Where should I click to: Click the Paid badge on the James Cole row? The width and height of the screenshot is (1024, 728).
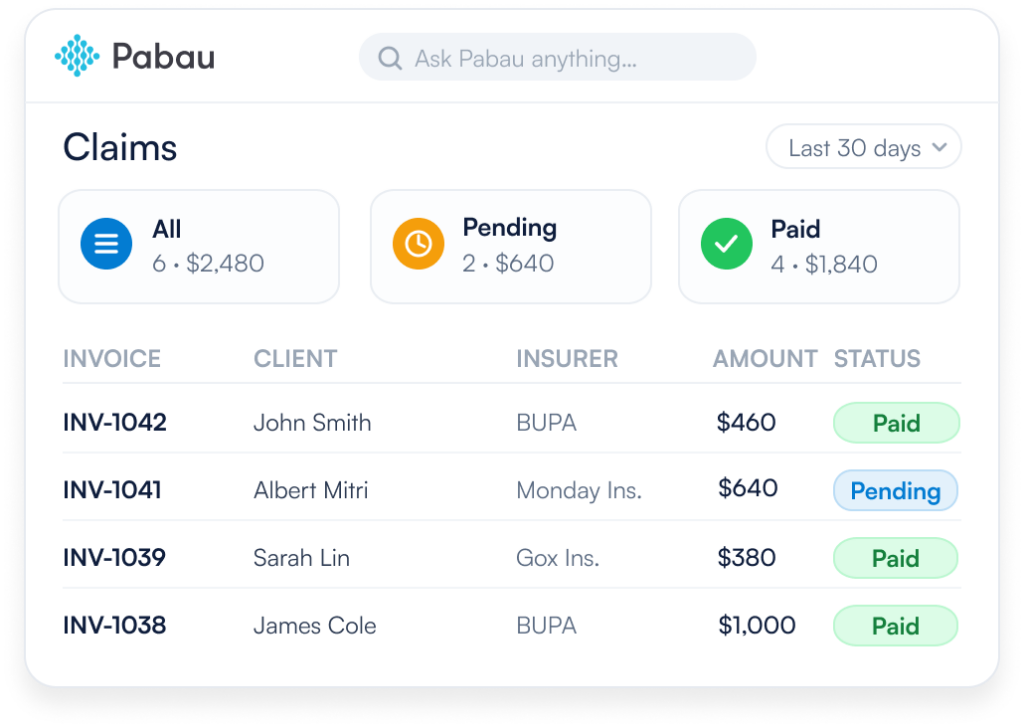tap(895, 626)
